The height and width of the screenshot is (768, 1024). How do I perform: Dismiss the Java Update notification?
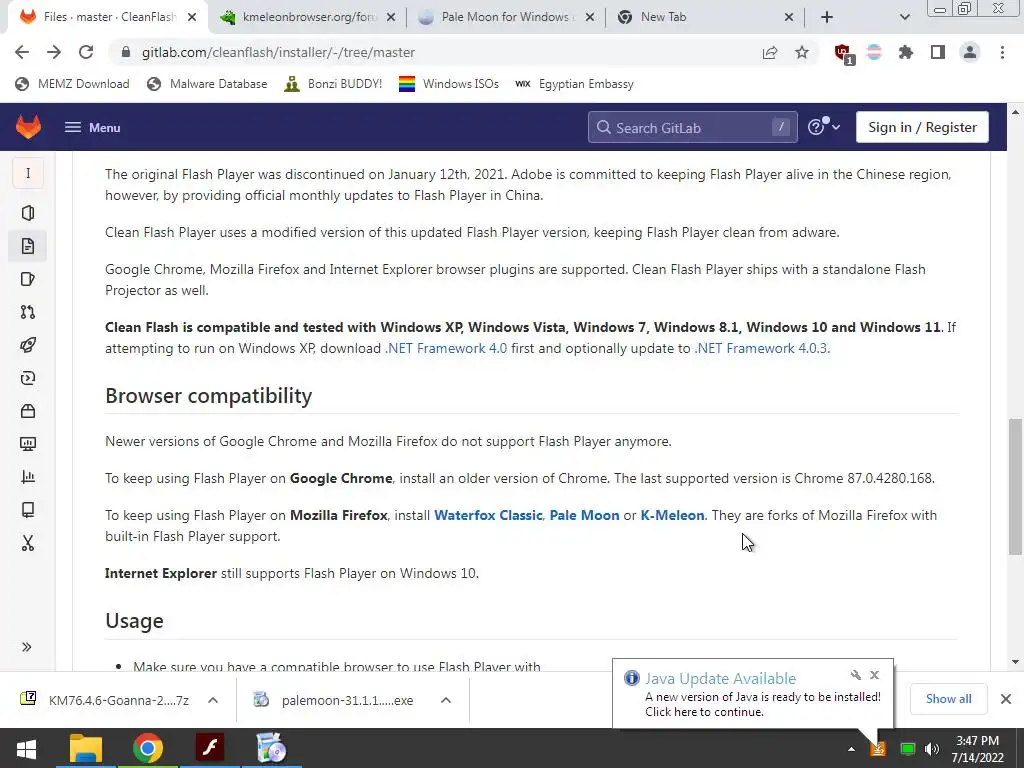click(x=874, y=675)
